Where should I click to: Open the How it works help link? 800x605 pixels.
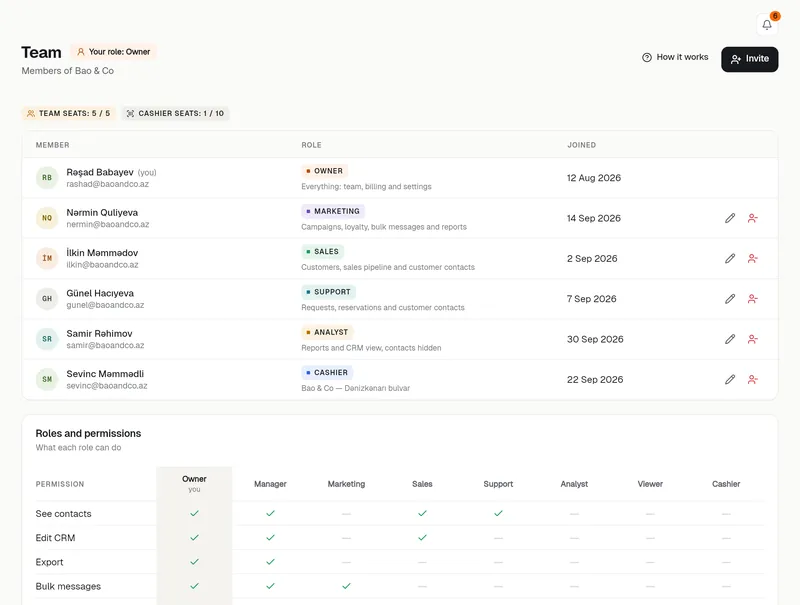coord(675,57)
